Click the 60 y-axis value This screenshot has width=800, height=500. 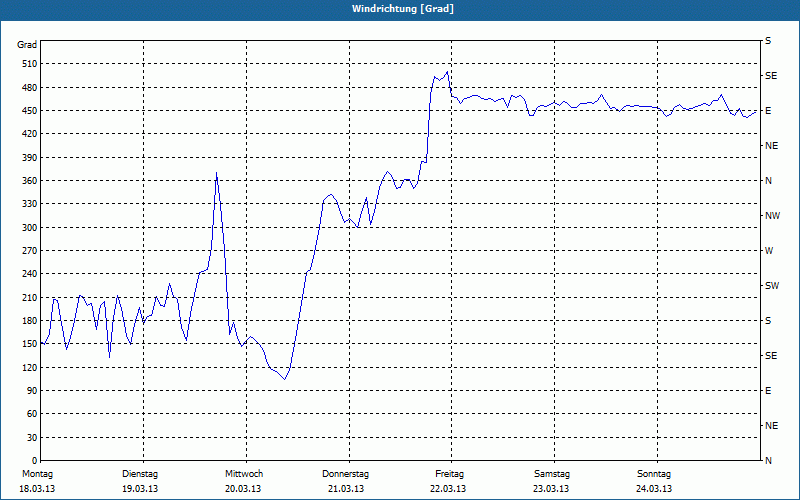(32, 414)
